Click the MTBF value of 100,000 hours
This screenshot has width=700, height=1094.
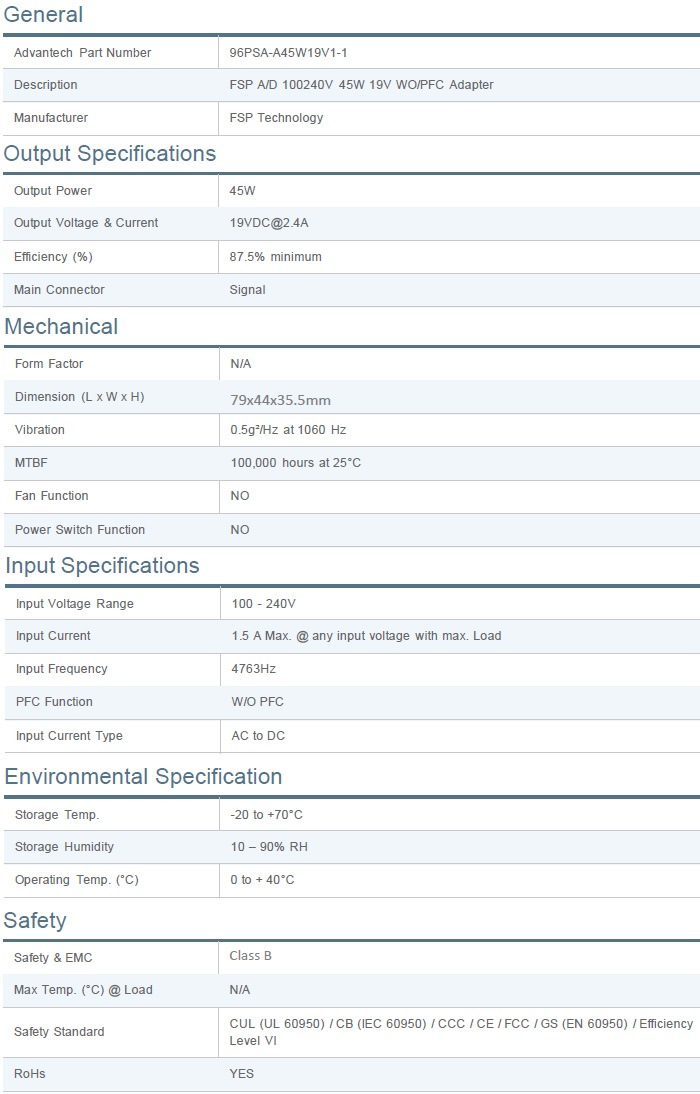tap(295, 463)
